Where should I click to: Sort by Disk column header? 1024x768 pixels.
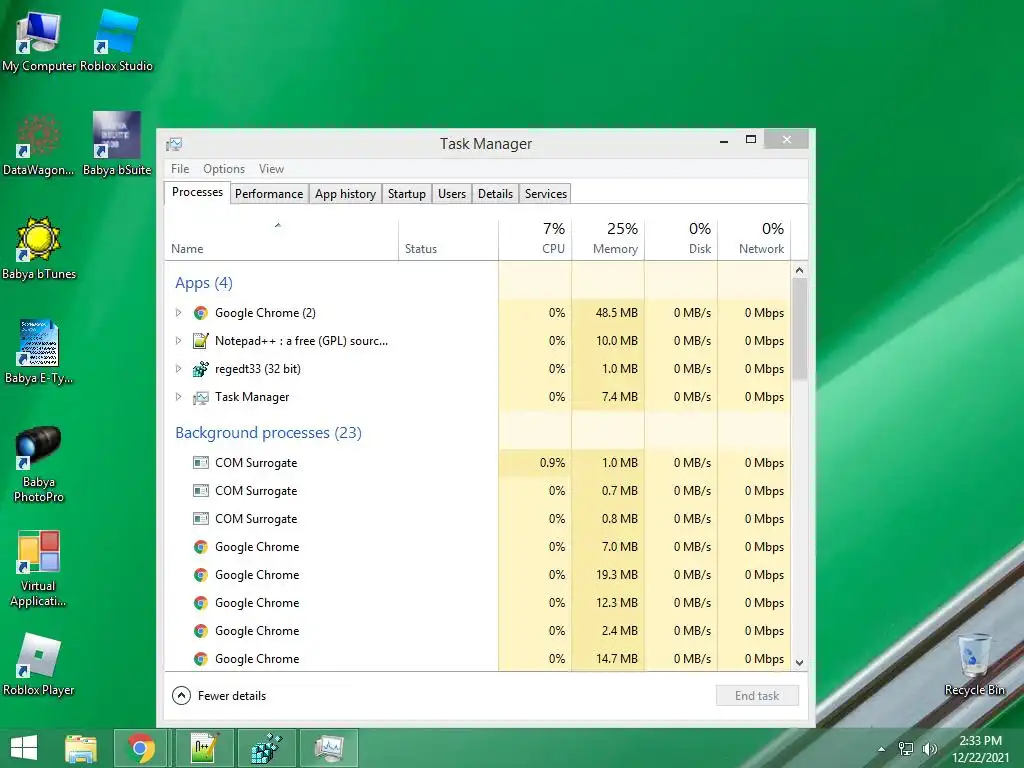point(681,240)
